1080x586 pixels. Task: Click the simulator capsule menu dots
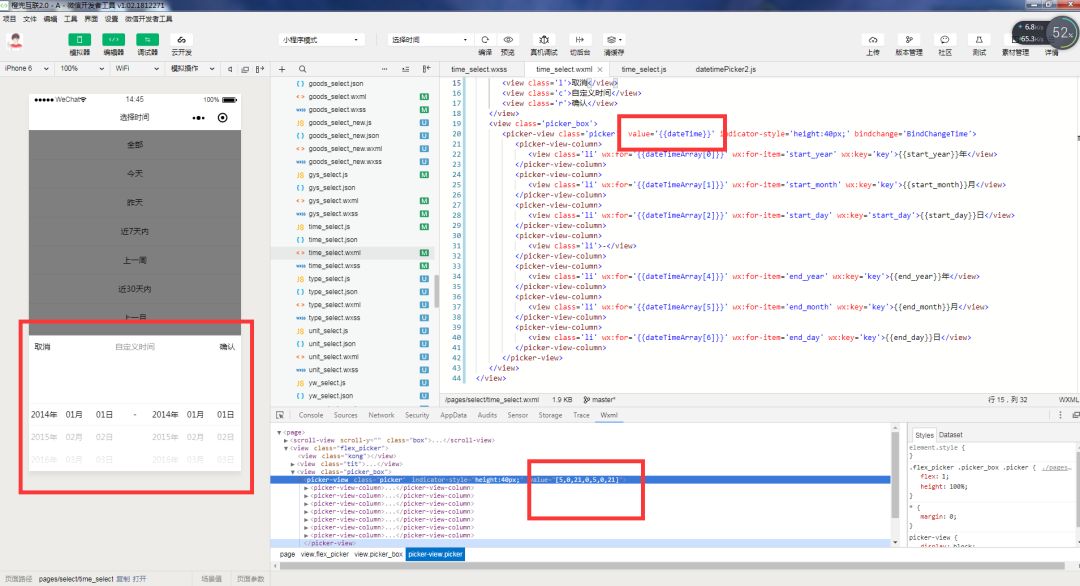pyautogui.click(x=198, y=118)
